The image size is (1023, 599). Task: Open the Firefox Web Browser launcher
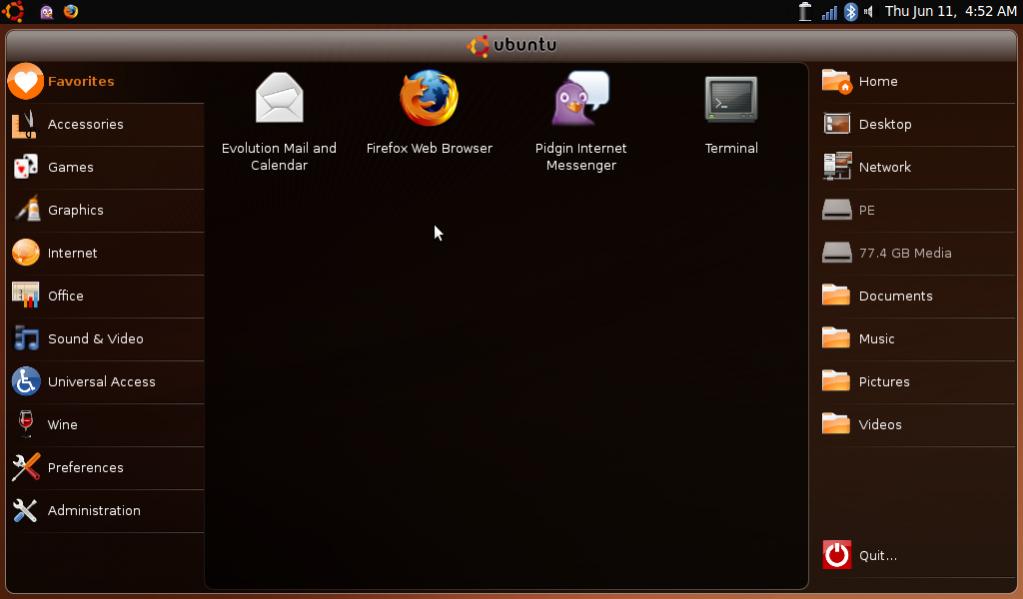point(429,98)
